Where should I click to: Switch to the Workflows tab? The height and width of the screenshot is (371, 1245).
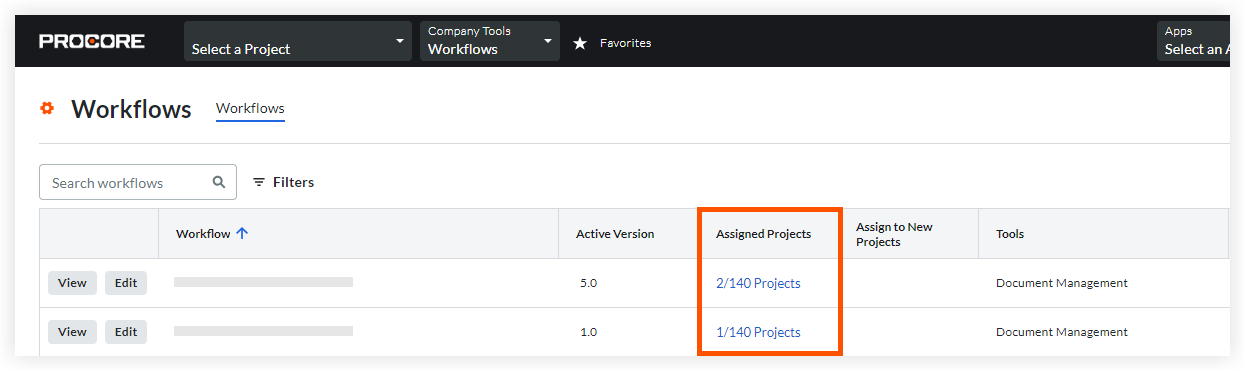tap(250, 109)
